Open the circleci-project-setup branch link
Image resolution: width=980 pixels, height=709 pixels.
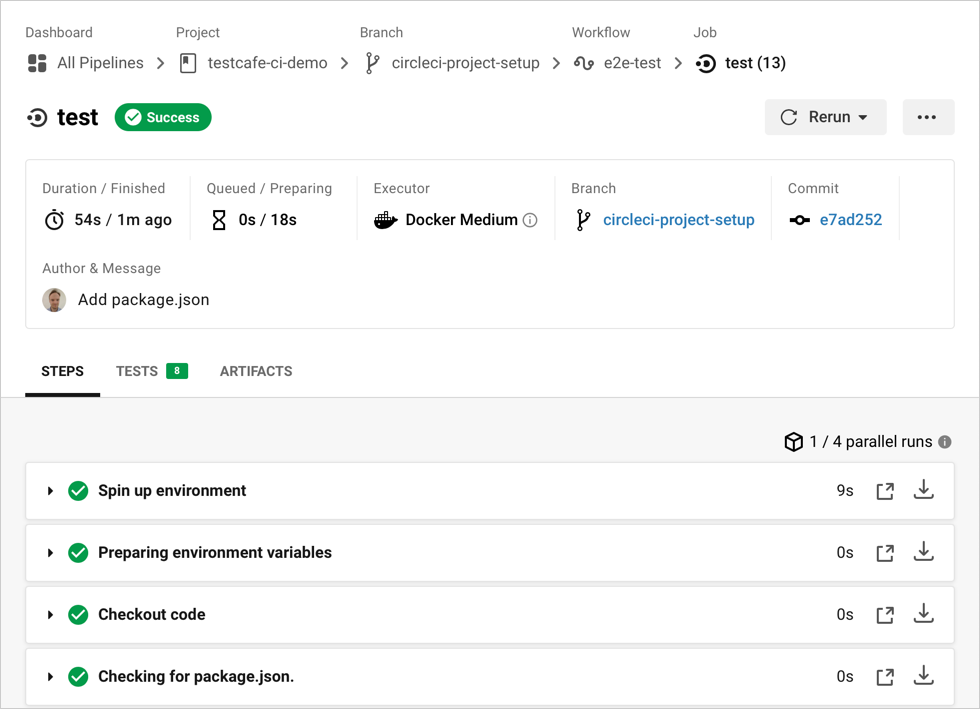678,220
